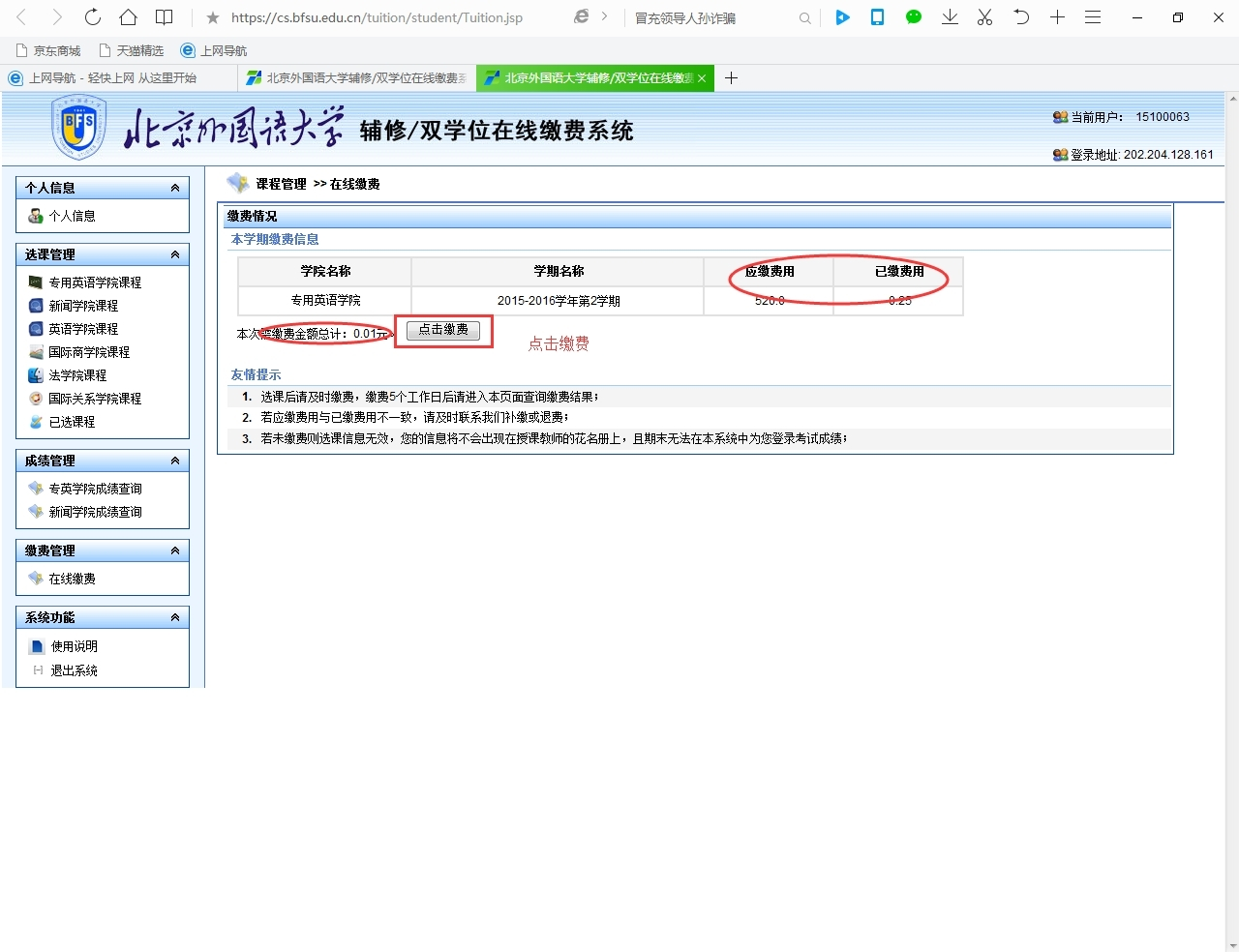Switch to the 上网导航 browser tab
The height and width of the screenshot is (952, 1239).
click(112, 77)
